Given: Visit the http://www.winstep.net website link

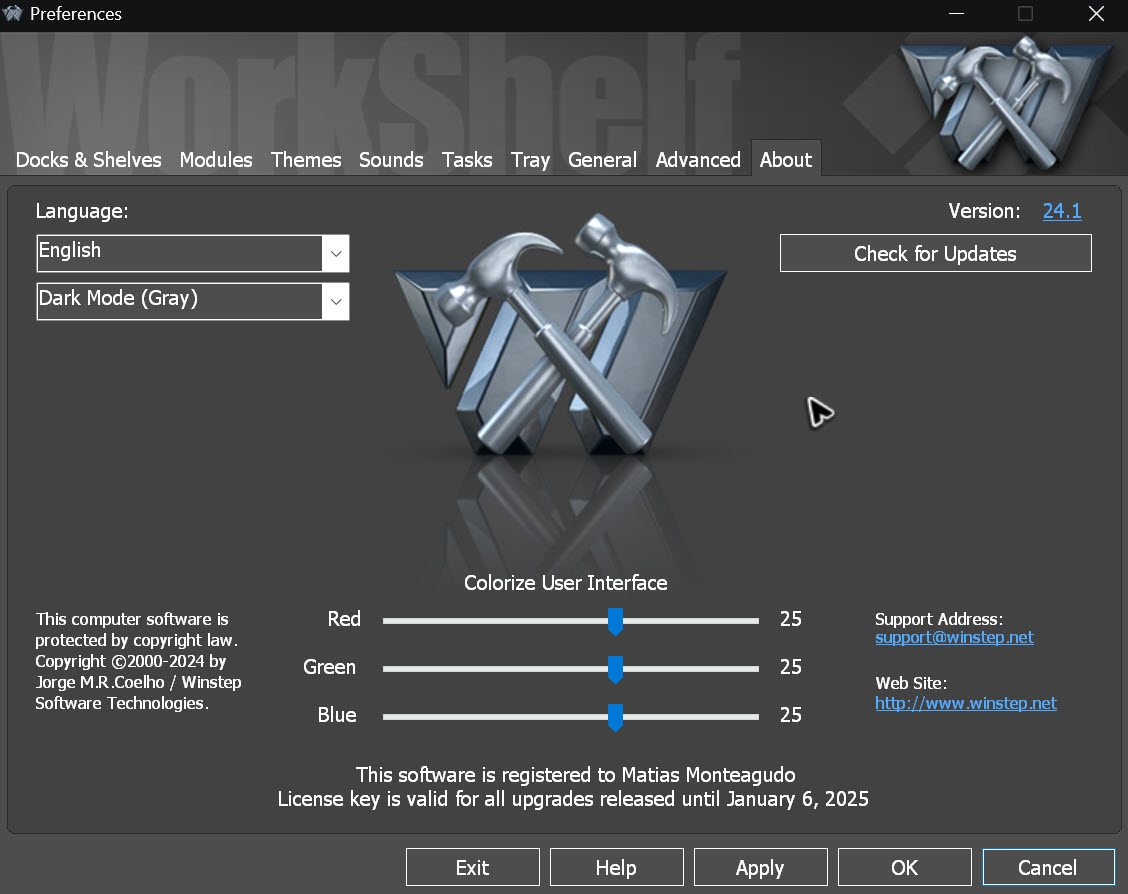Looking at the screenshot, I should tap(965, 703).
